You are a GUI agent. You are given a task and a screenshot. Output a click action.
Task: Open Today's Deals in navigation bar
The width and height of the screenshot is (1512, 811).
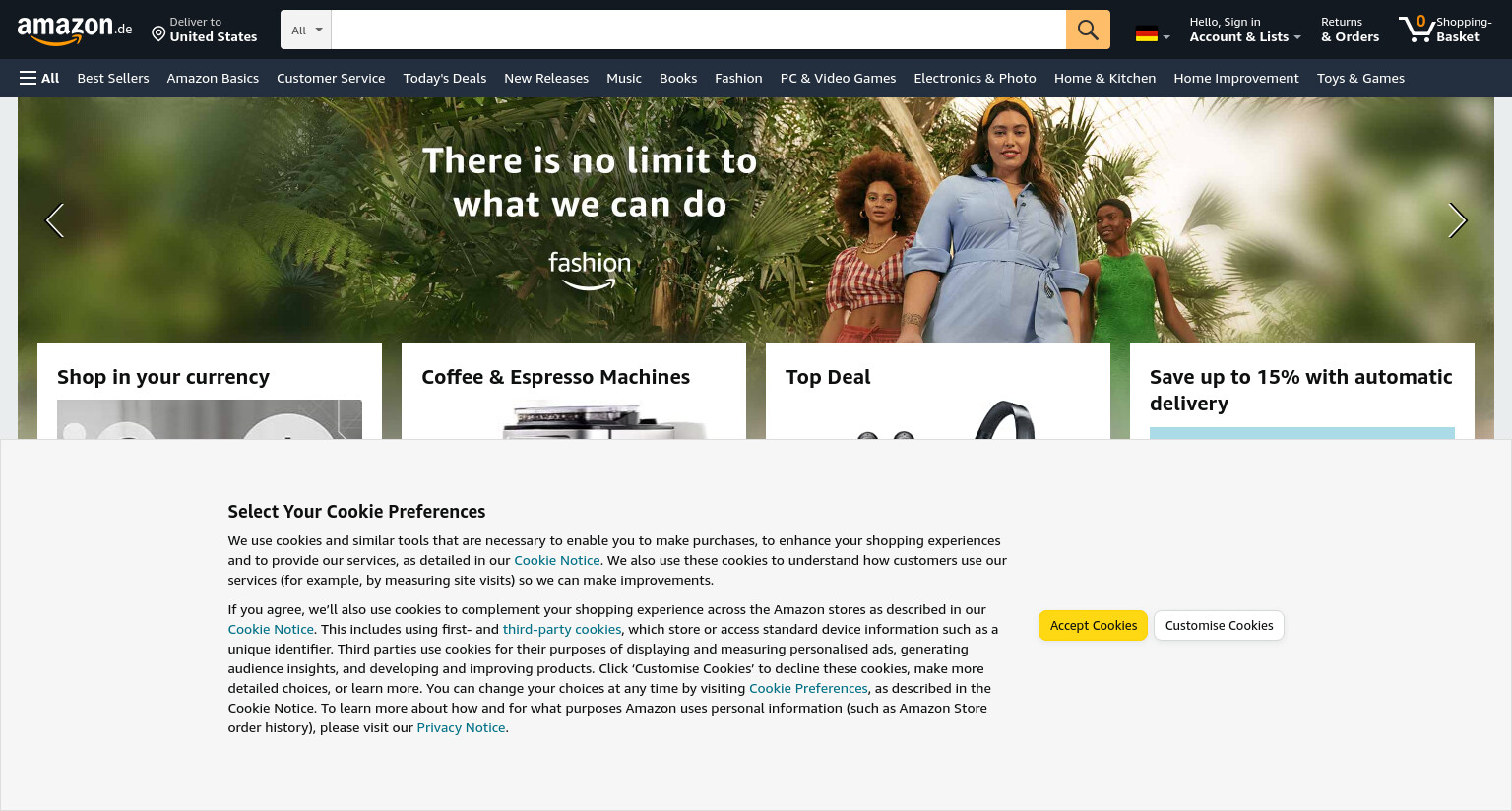click(x=445, y=78)
